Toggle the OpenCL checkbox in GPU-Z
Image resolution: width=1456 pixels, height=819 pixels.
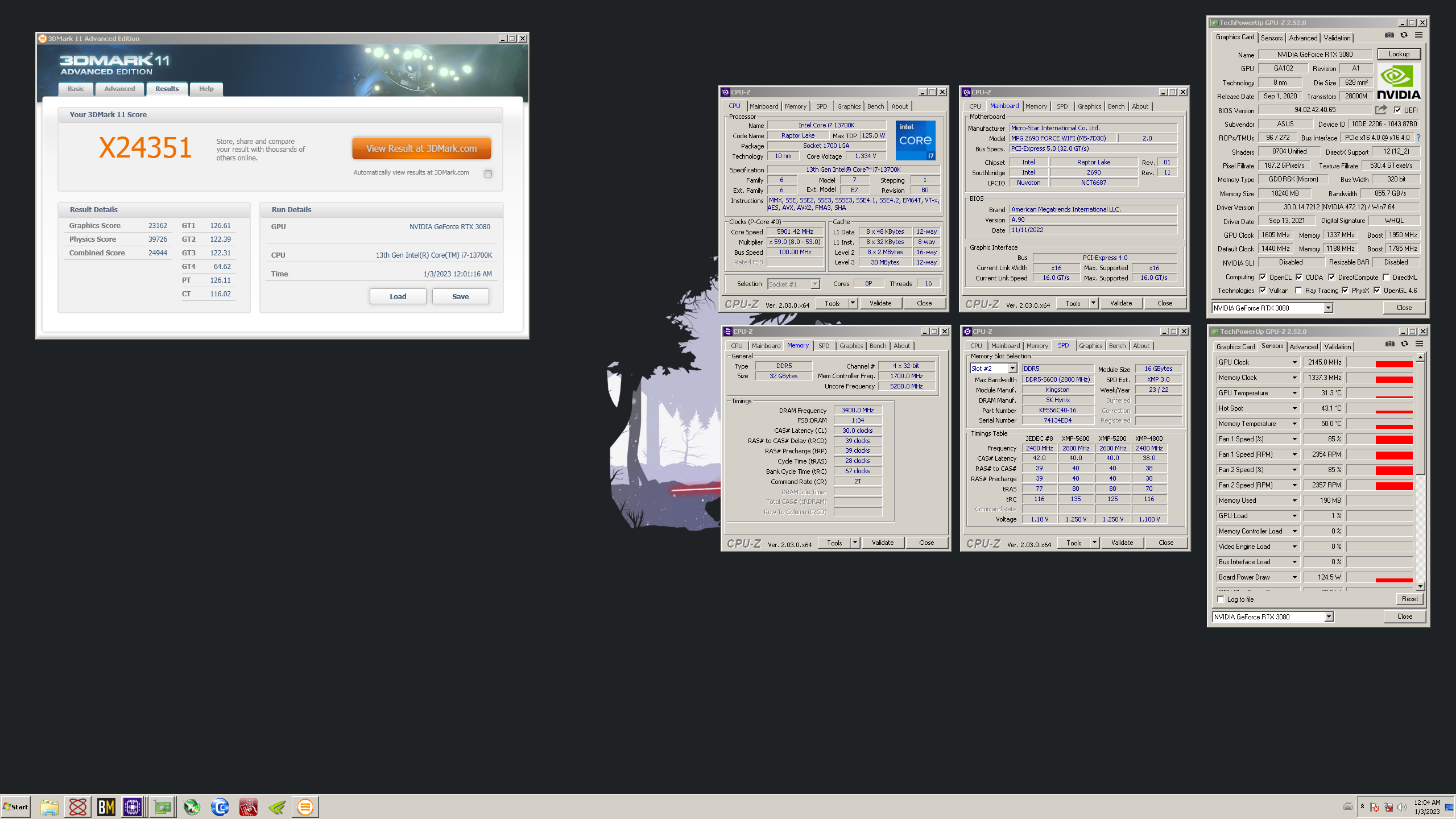(1263, 278)
